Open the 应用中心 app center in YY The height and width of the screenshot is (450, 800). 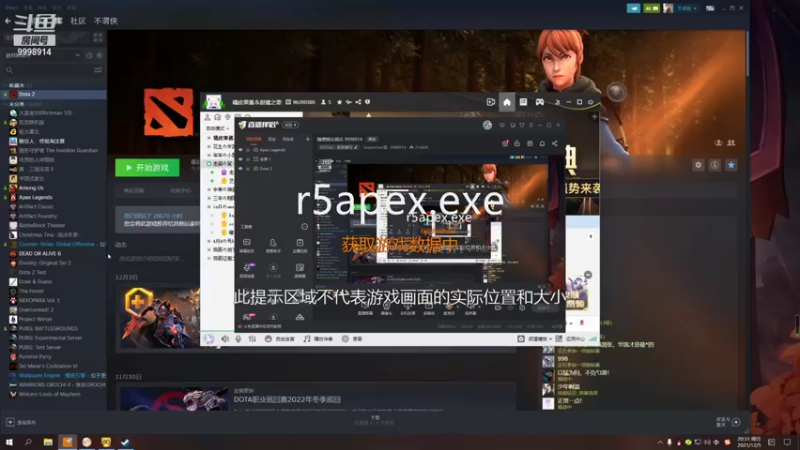[x=570, y=339]
